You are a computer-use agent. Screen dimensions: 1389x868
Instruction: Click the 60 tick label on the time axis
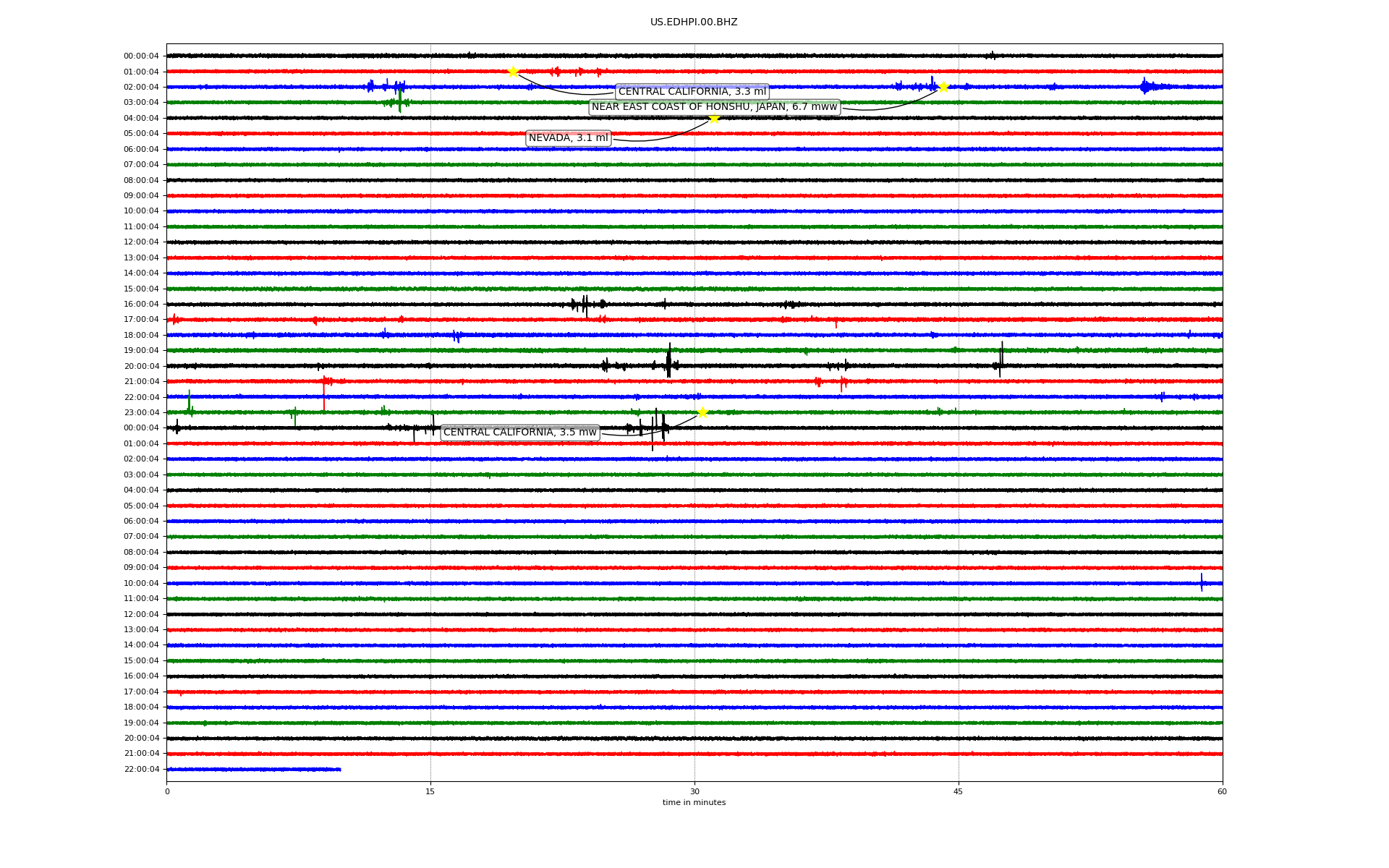tap(1221, 791)
